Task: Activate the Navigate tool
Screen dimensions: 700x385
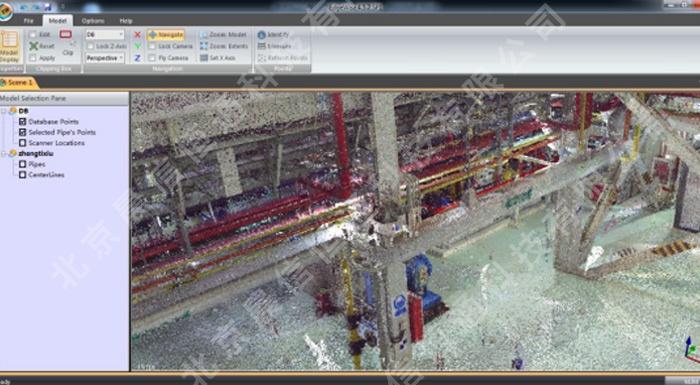Action: click(166, 34)
